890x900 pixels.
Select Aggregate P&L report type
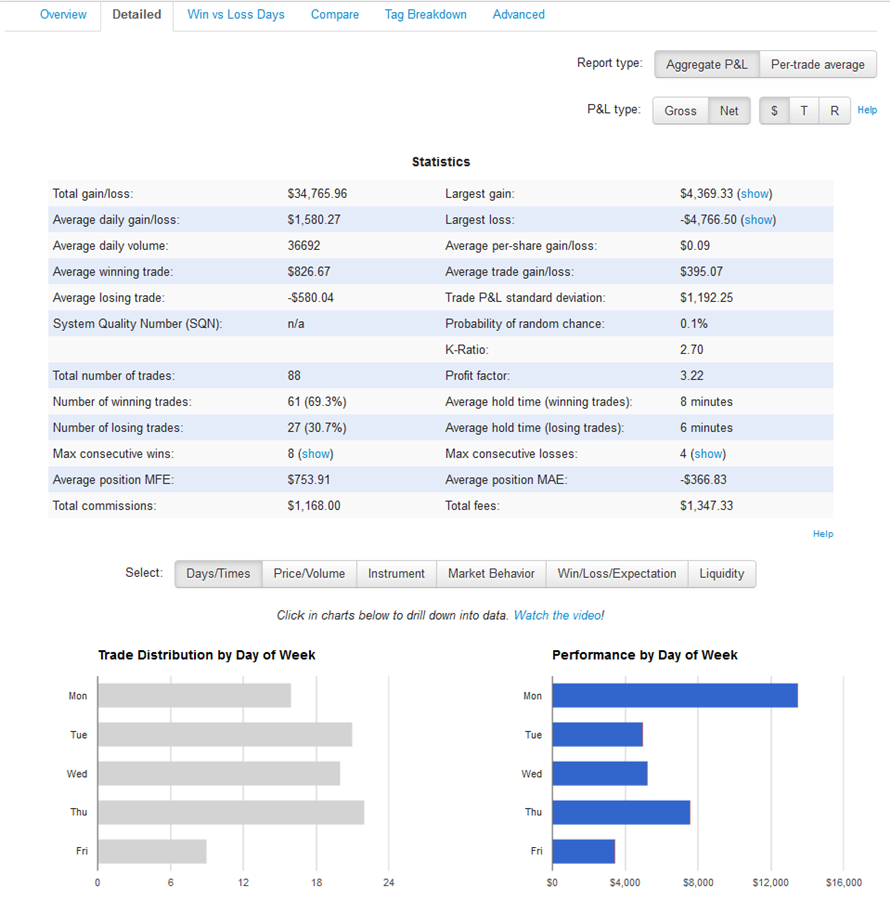[x=707, y=64]
